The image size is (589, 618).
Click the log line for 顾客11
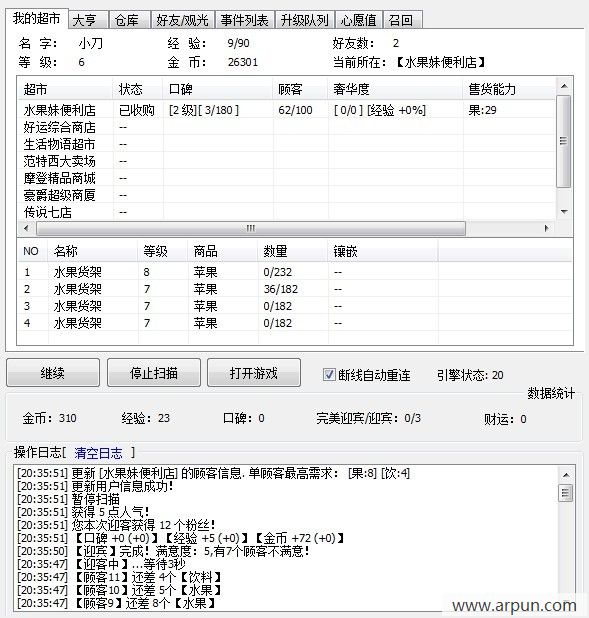[119, 577]
